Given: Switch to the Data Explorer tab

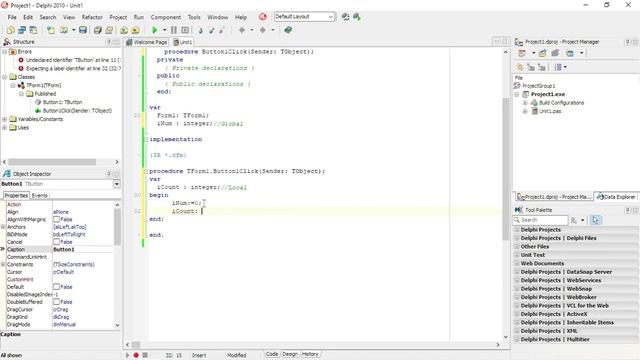Looking at the screenshot, I should click(616, 197).
